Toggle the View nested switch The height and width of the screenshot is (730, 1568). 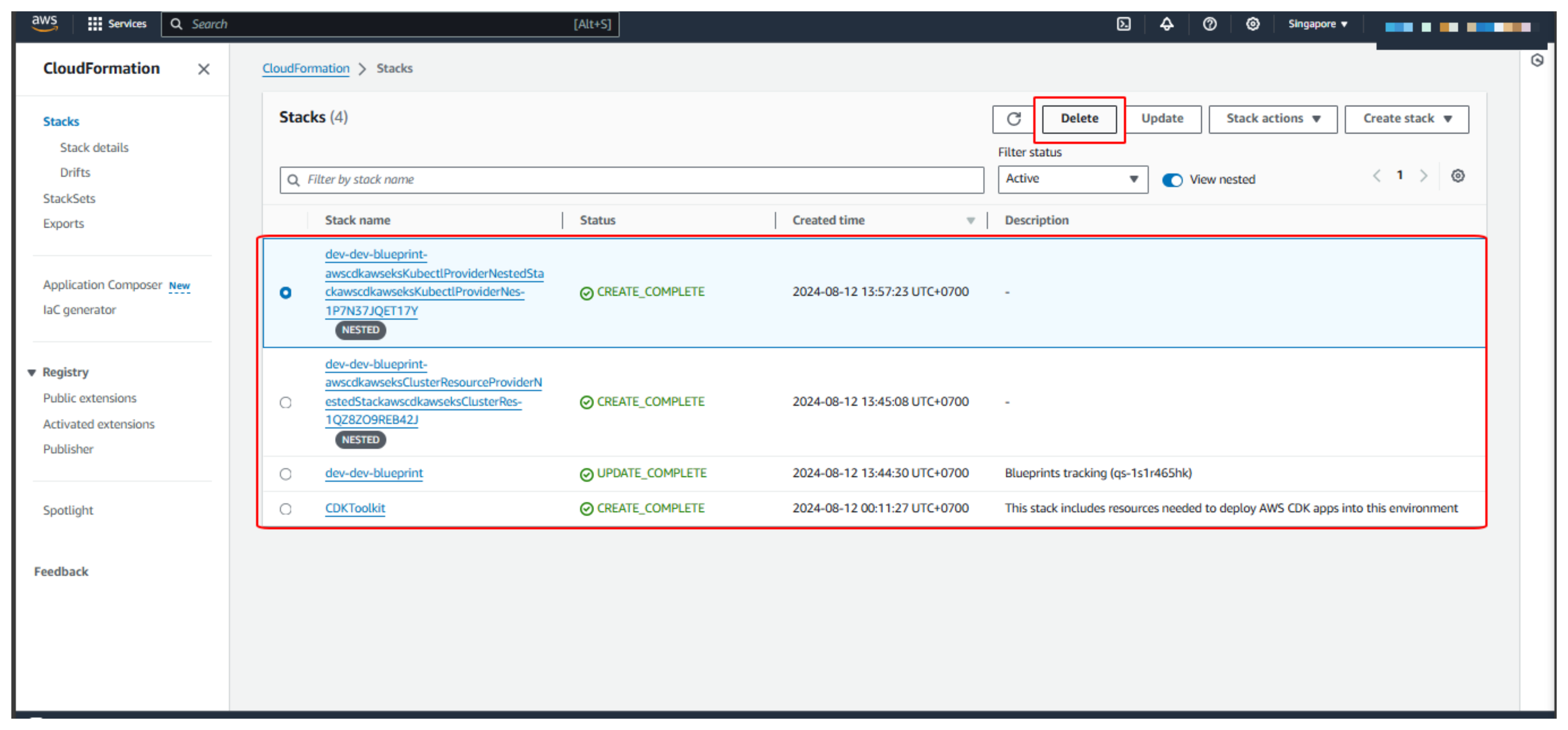coord(1172,180)
